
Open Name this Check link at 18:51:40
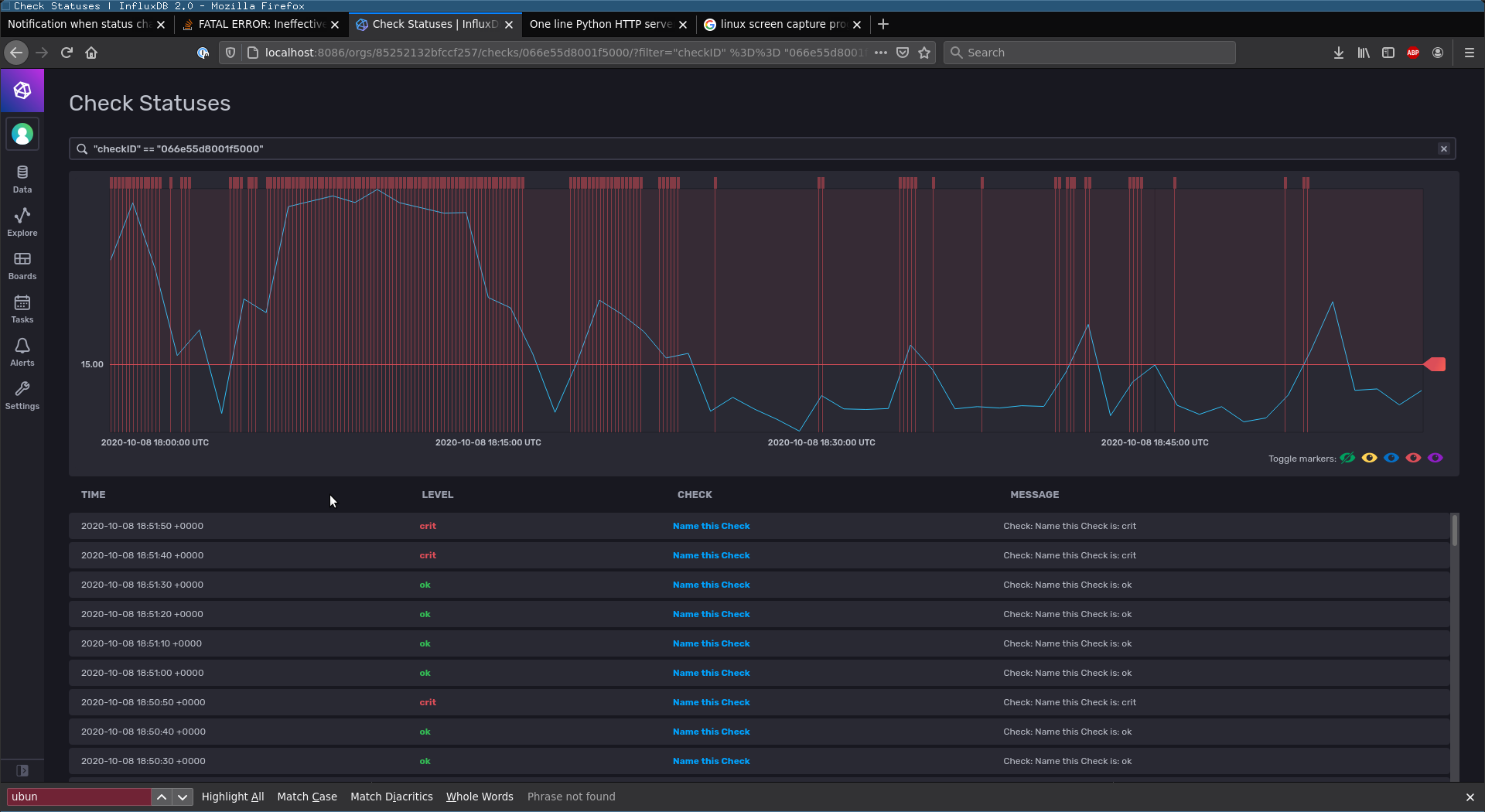point(711,555)
